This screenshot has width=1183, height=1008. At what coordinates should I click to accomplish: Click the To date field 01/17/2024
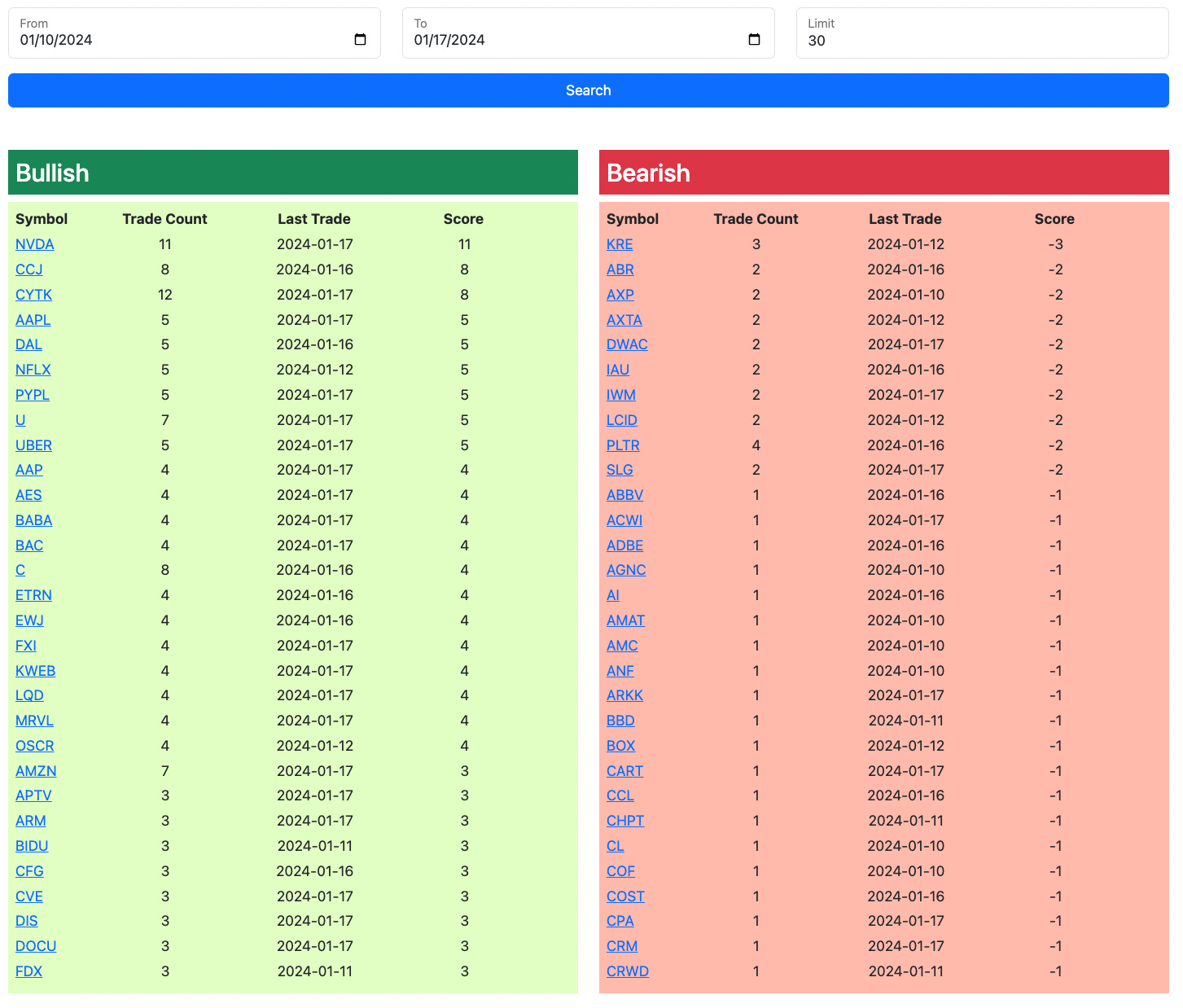coord(589,33)
